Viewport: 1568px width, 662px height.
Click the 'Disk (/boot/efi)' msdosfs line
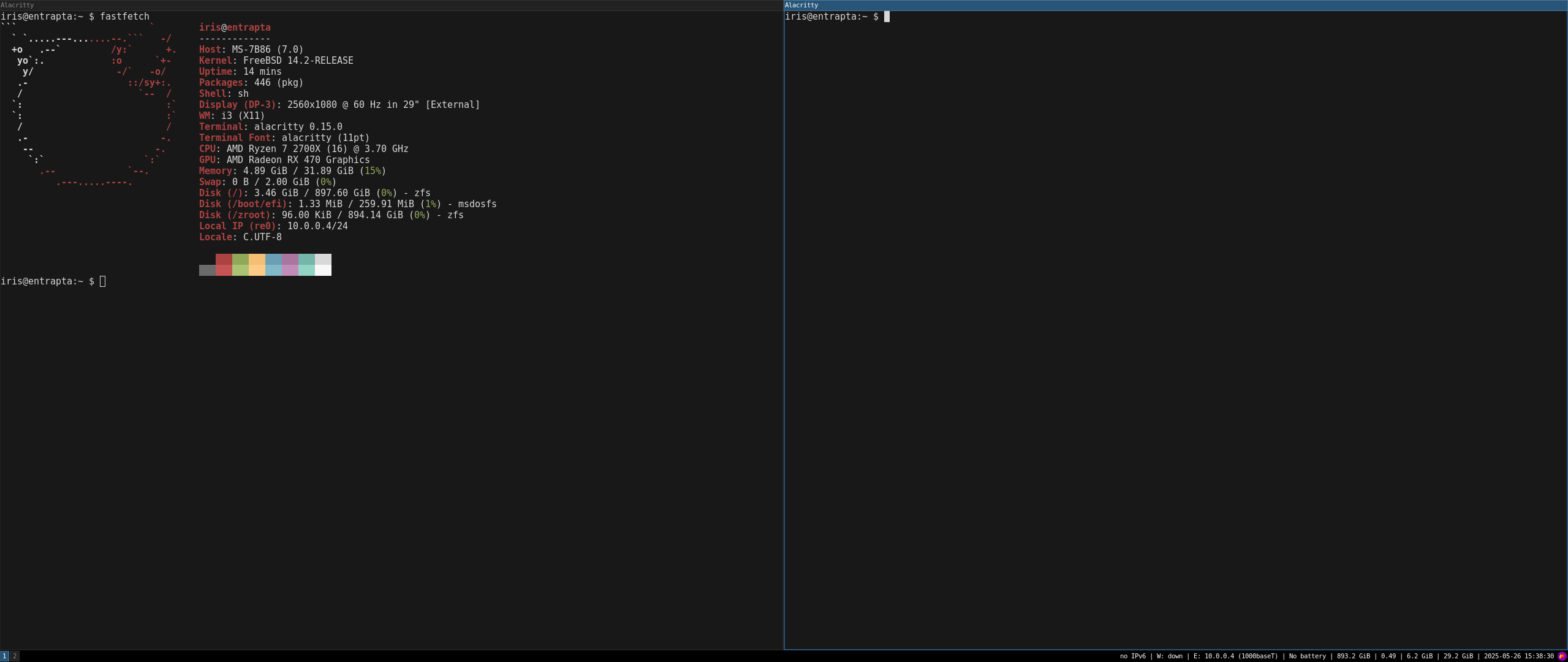[348, 204]
